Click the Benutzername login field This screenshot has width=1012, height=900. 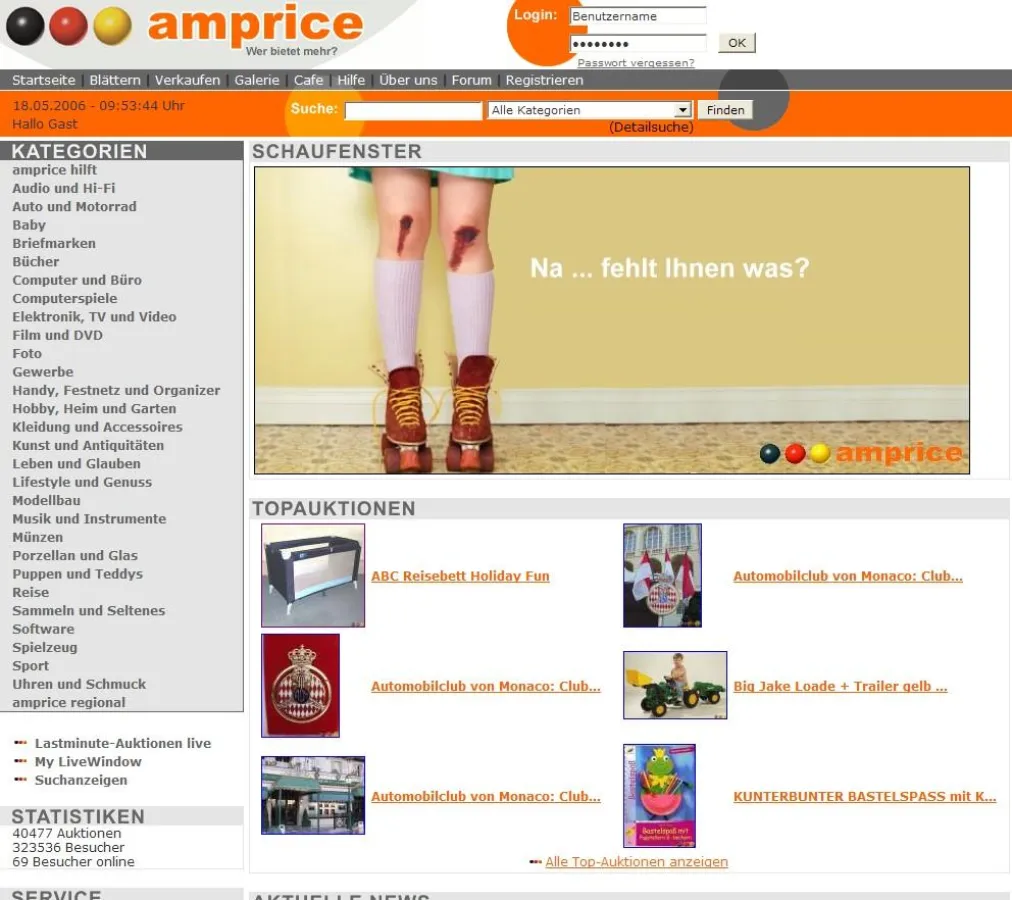(637, 16)
